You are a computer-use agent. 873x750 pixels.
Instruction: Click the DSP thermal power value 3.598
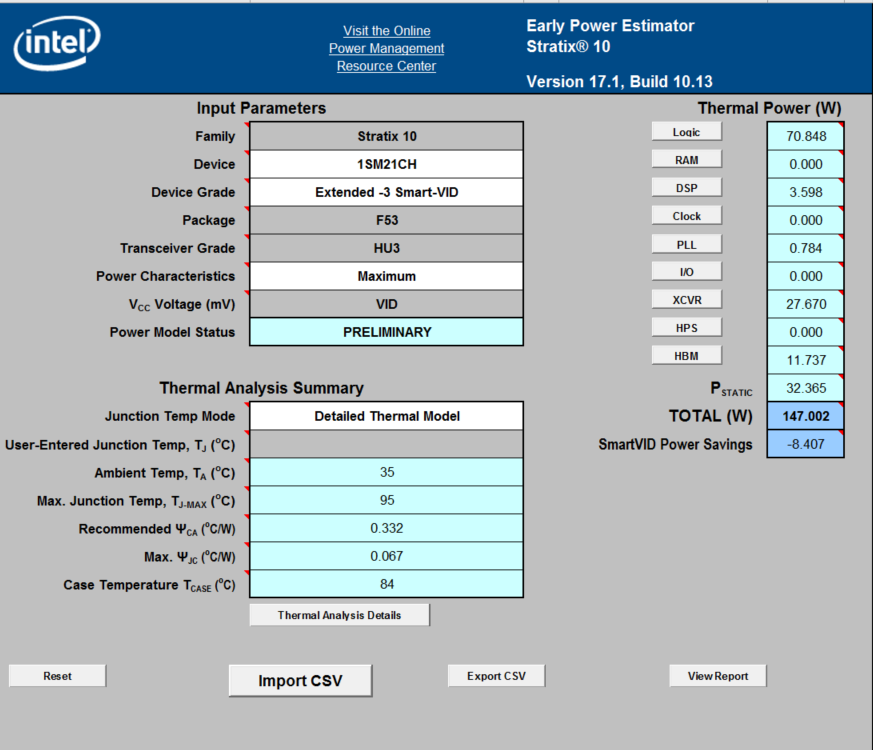806,192
